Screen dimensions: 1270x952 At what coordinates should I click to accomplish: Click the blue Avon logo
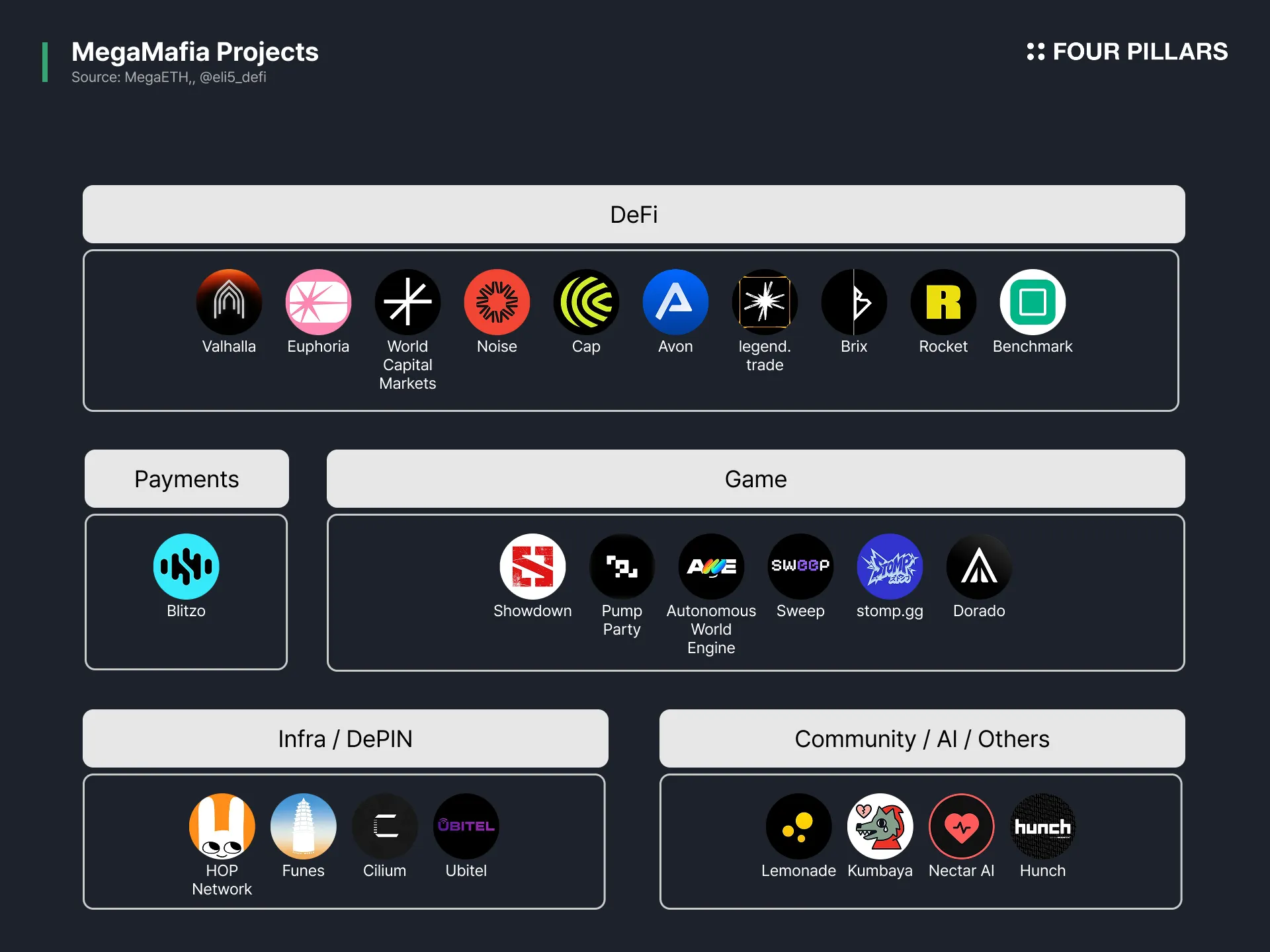[x=675, y=302]
